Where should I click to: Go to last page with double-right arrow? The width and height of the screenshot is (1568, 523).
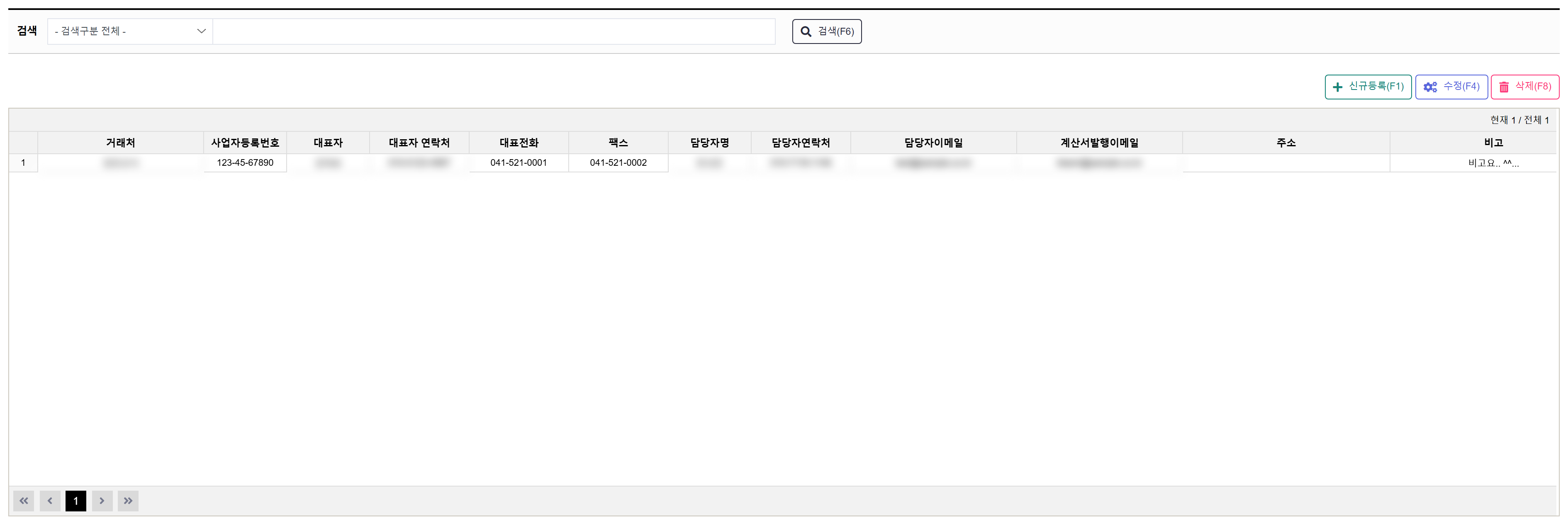(x=129, y=501)
